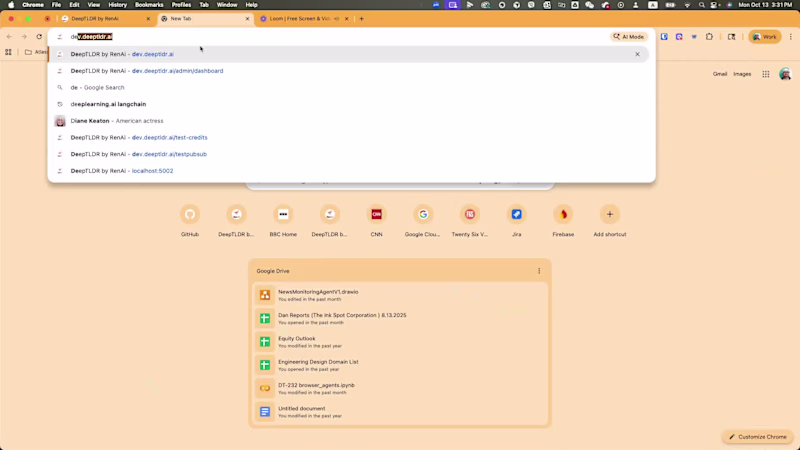Screen dimensions: 800x450
Task: Select the localhost:5002 suggestion
Action: click(x=348, y=171)
